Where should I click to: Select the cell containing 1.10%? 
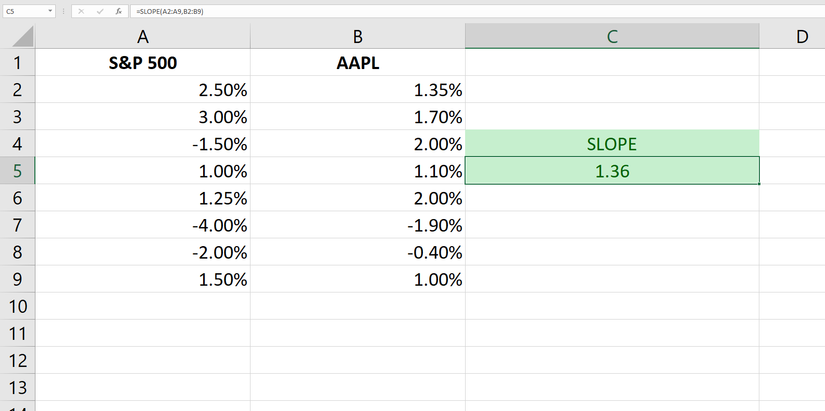[x=358, y=171]
